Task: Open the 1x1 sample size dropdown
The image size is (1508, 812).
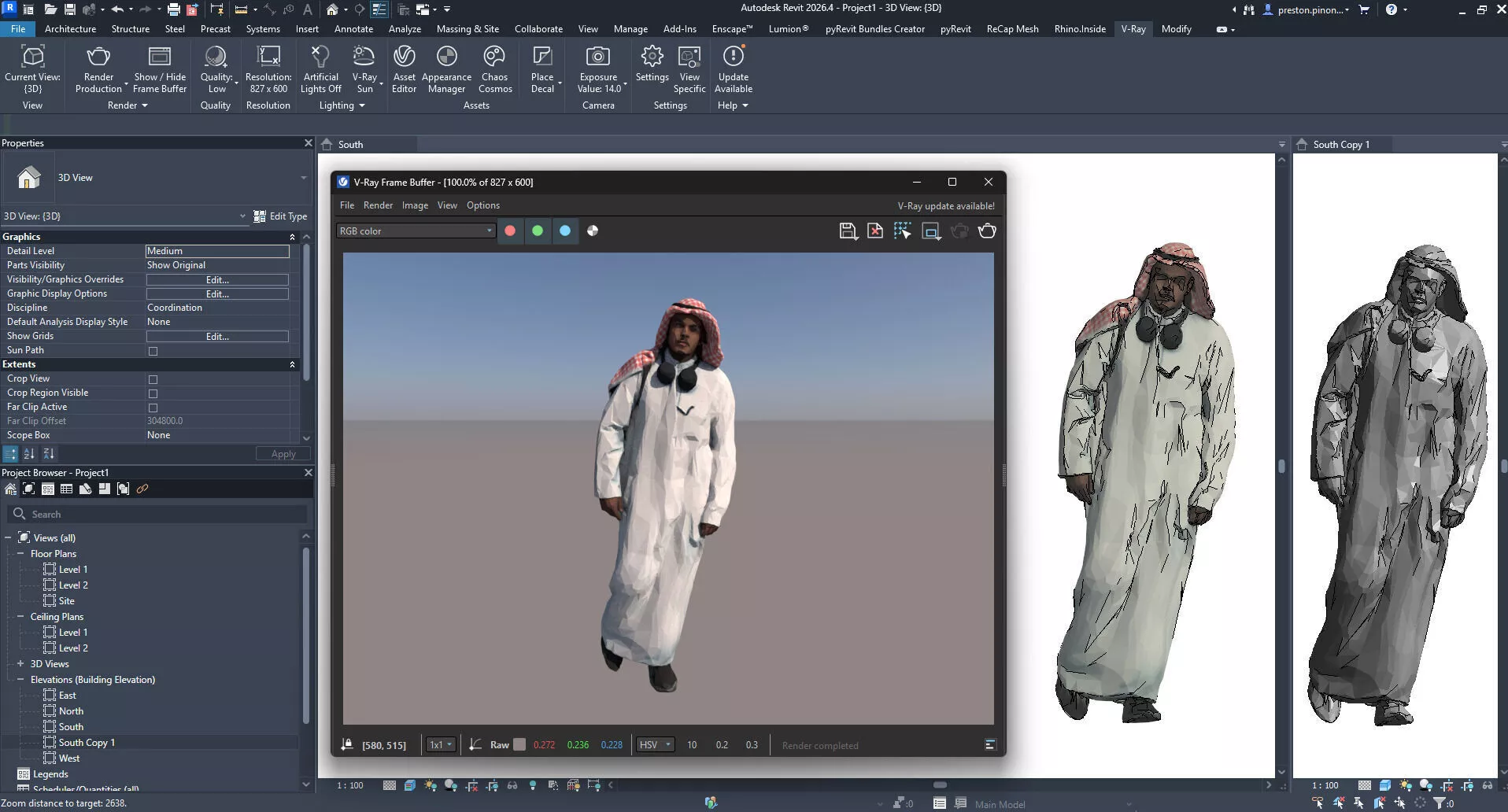Action: 440,745
